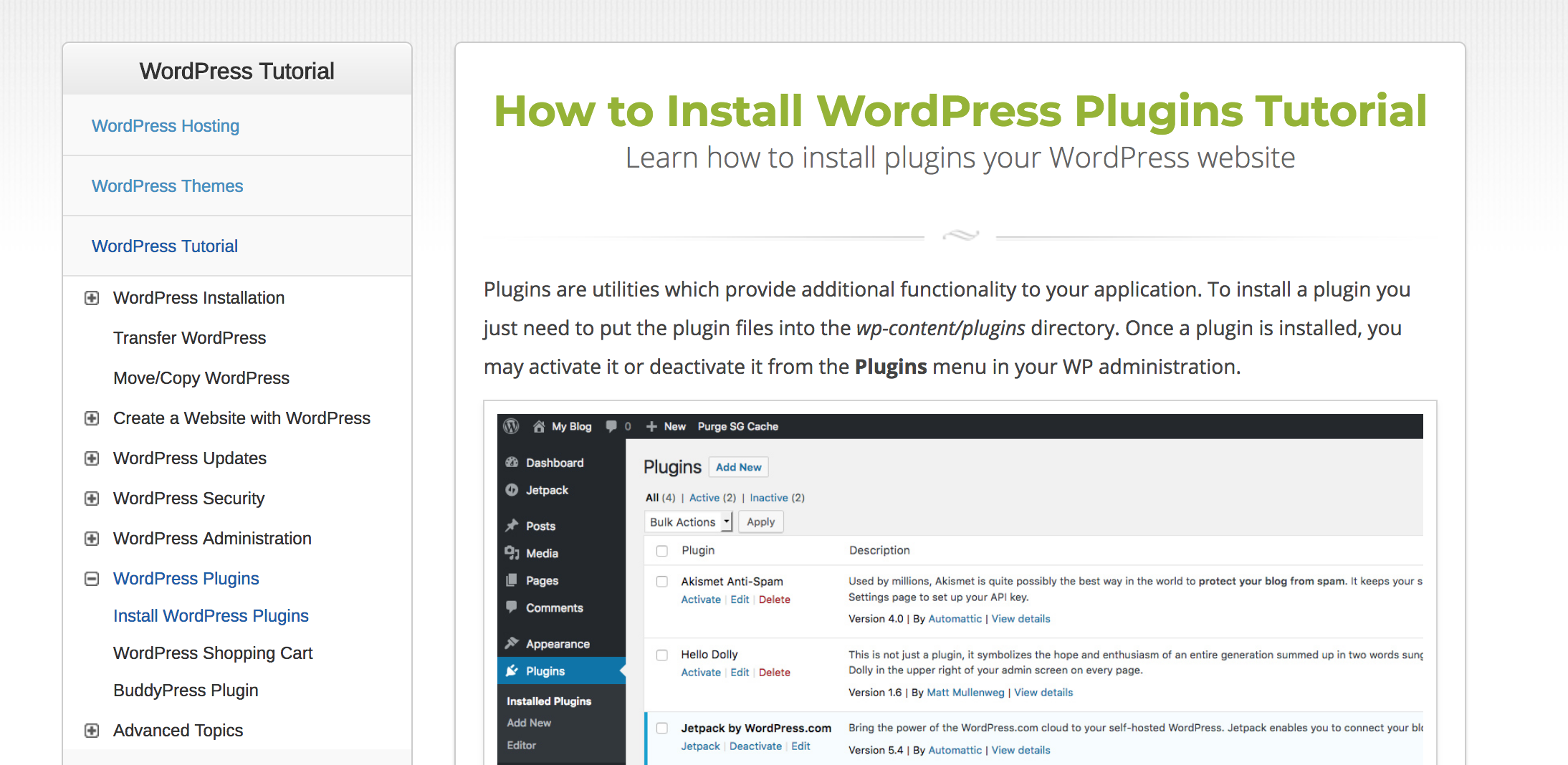Click the Apply button for bulk actions
The width and height of the screenshot is (1568, 765).
[761, 522]
